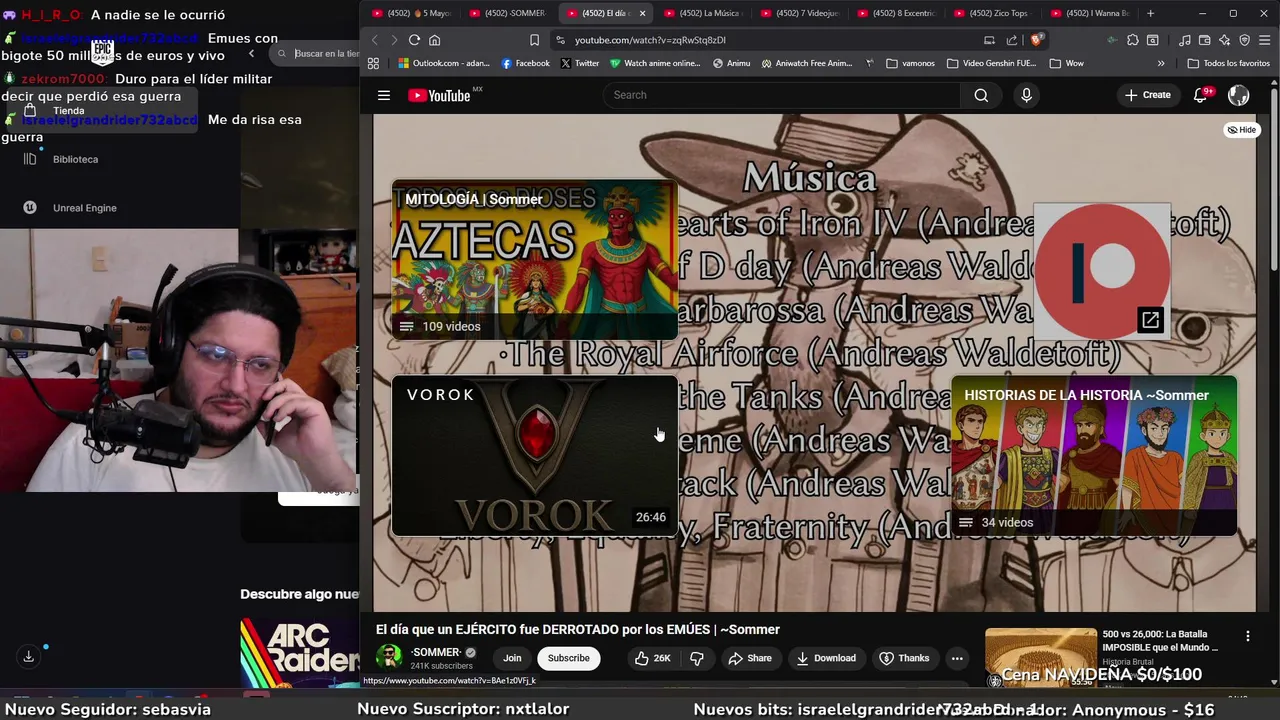Viewport: 1280px width, 720px height.
Task: Bookmark this page with the bookmark icon
Action: pyautogui.click(x=534, y=40)
